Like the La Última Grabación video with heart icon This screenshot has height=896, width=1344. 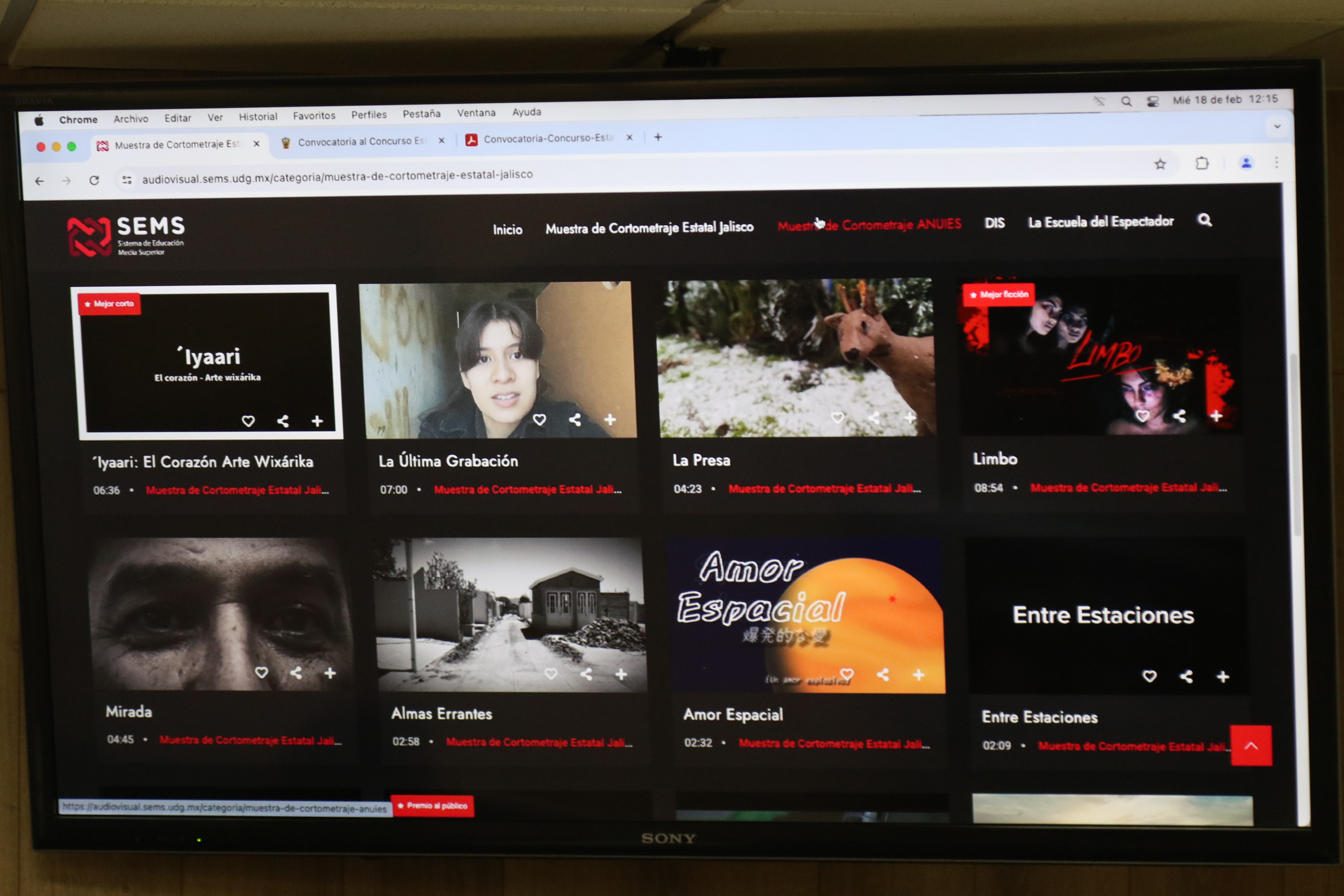click(x=539, y=420)
